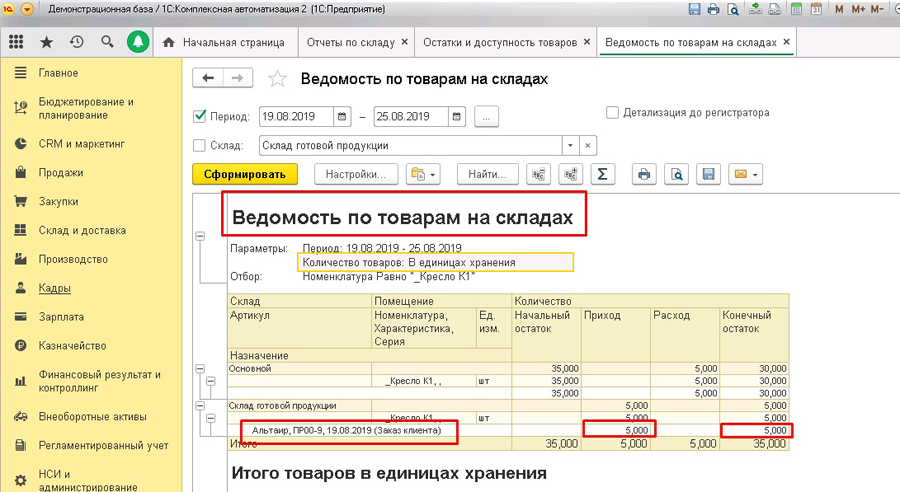Image resolution: width=900 pixels, height=492 pixels.
Task: Go back with the left arrow button
Action: pos(208,78)
